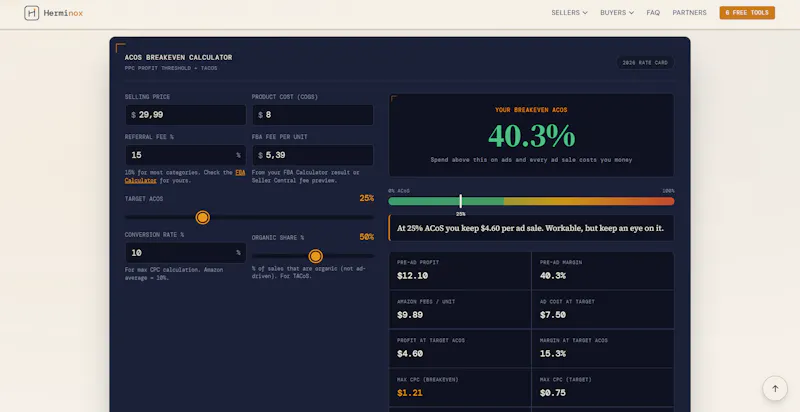
Task: Click the Amazon Fees $9.89 value
Action: pyautogui.click(x=410, y=315)
